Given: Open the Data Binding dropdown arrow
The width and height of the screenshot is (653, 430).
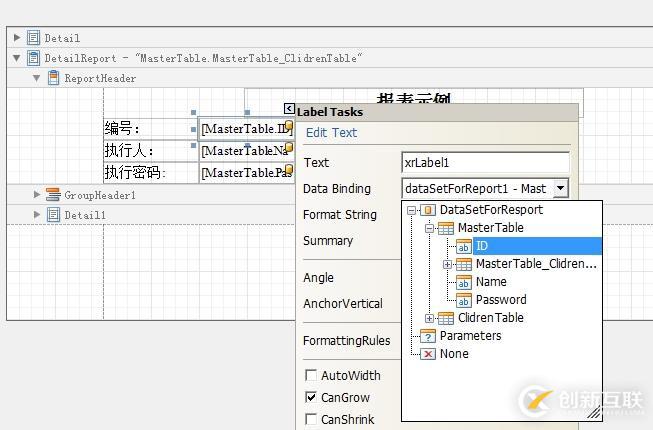Looking at the screenshot, I should 560,188.
